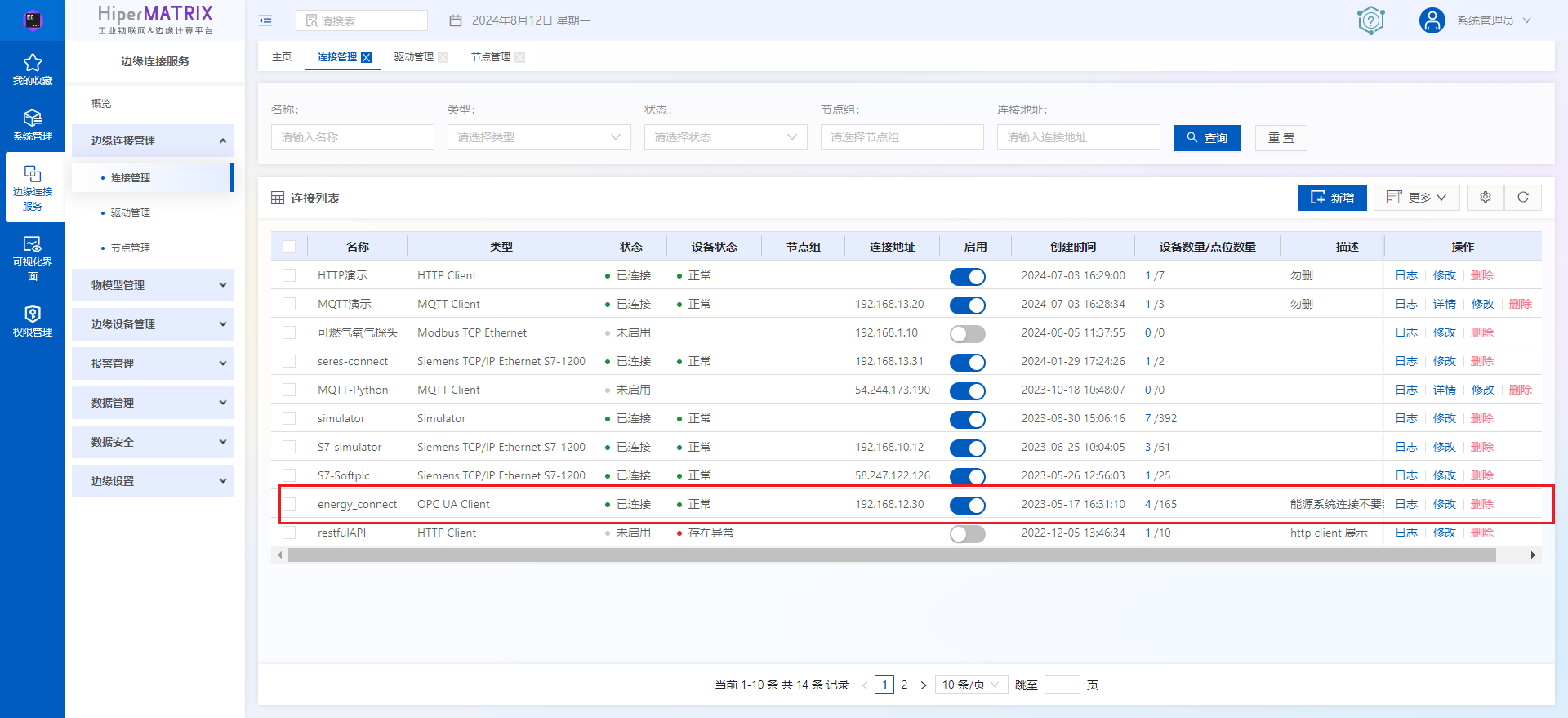1568x718 pixels.
Task: Click right arrow of horizontal scrollbar
Action: pos(1533,555)
